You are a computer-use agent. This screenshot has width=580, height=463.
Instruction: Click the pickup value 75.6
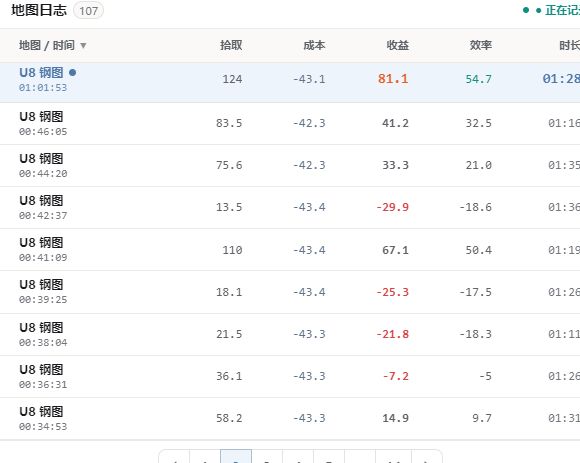[x=229, y=165]
